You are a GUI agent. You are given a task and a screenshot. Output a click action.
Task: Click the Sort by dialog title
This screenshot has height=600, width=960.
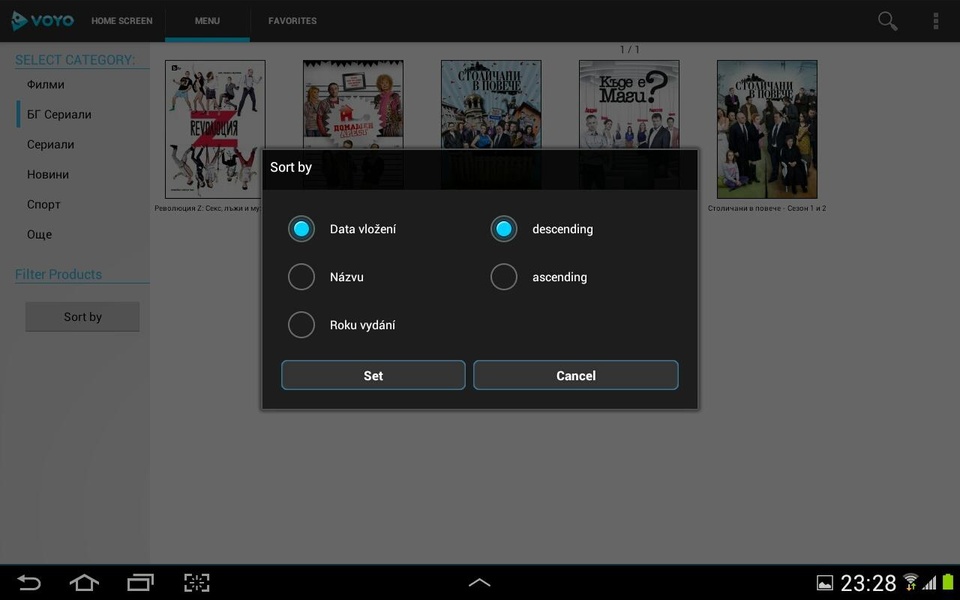pyautogui.click(x=291, y=167)
